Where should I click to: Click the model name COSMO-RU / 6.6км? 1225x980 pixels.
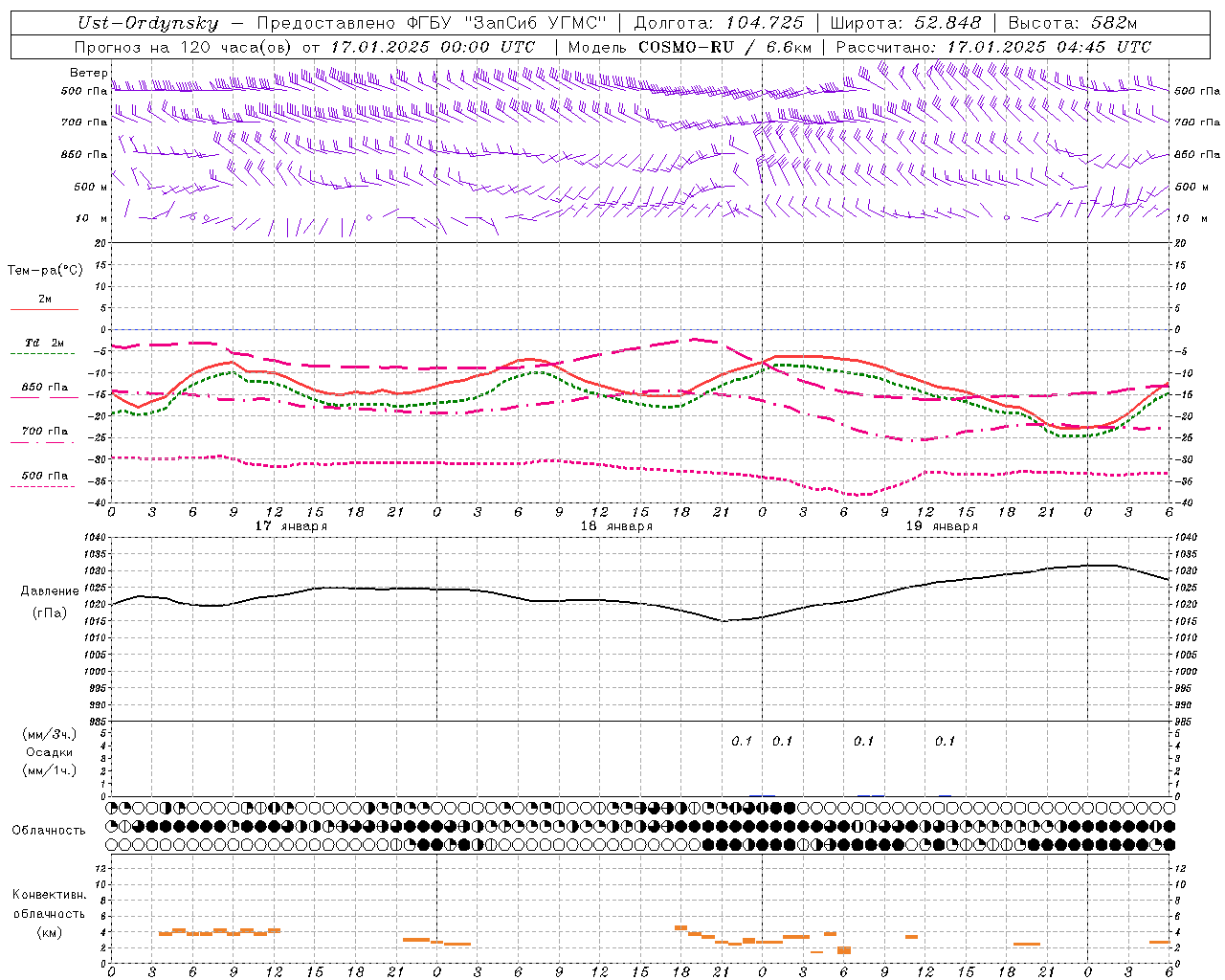click(x=724, y=47)
